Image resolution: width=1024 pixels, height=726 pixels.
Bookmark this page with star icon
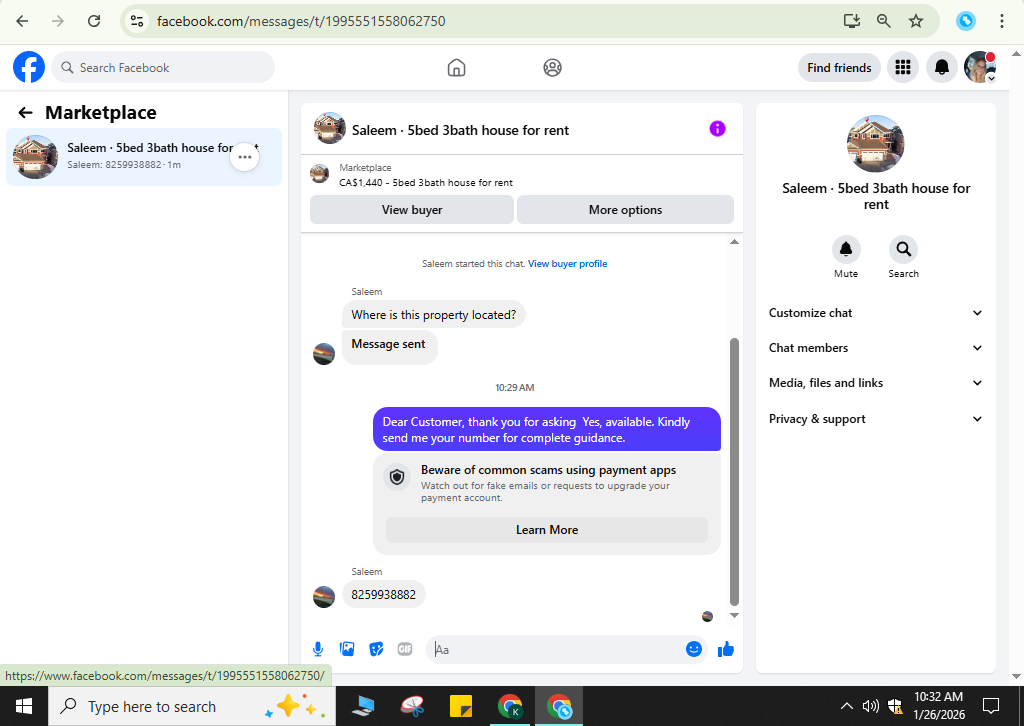[916, 21]
